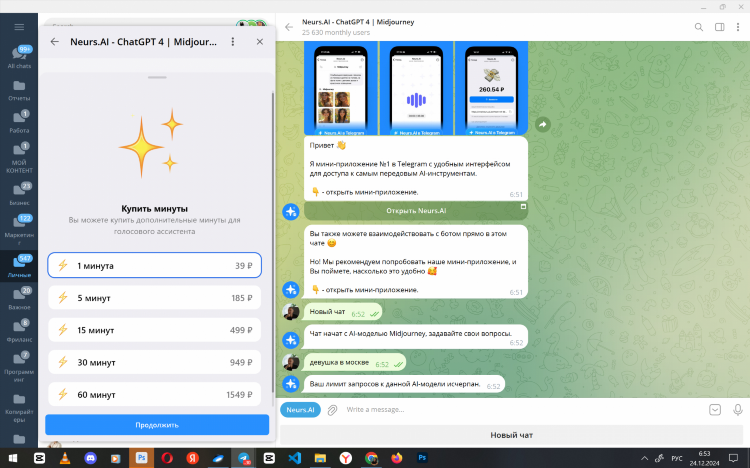Screen dimensions: 750x468
Task: Select the 60 минут option
Action: 154,394
